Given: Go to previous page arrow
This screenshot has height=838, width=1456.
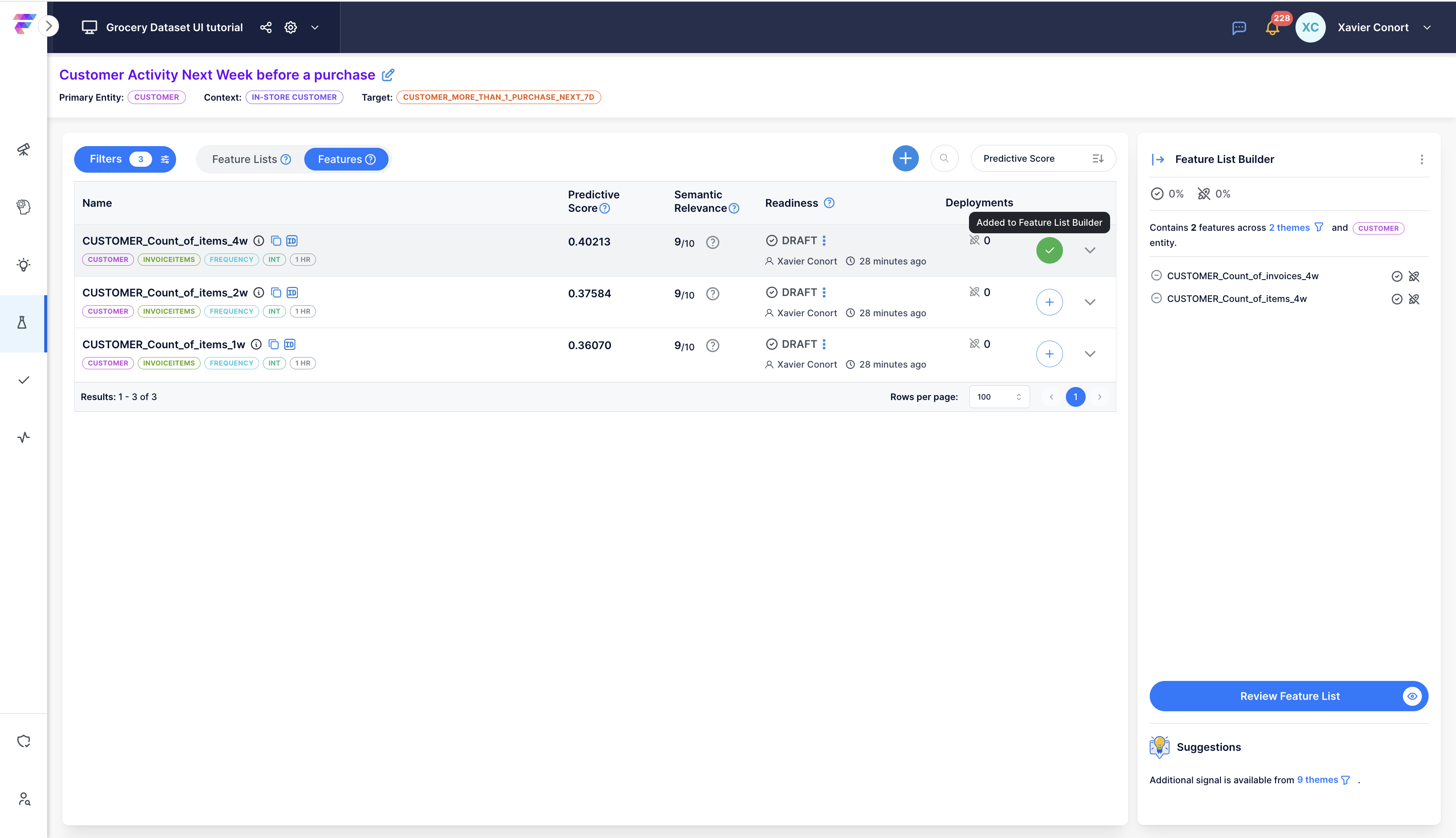Looking at the screenshot, I should click(x=1051, y=397).
